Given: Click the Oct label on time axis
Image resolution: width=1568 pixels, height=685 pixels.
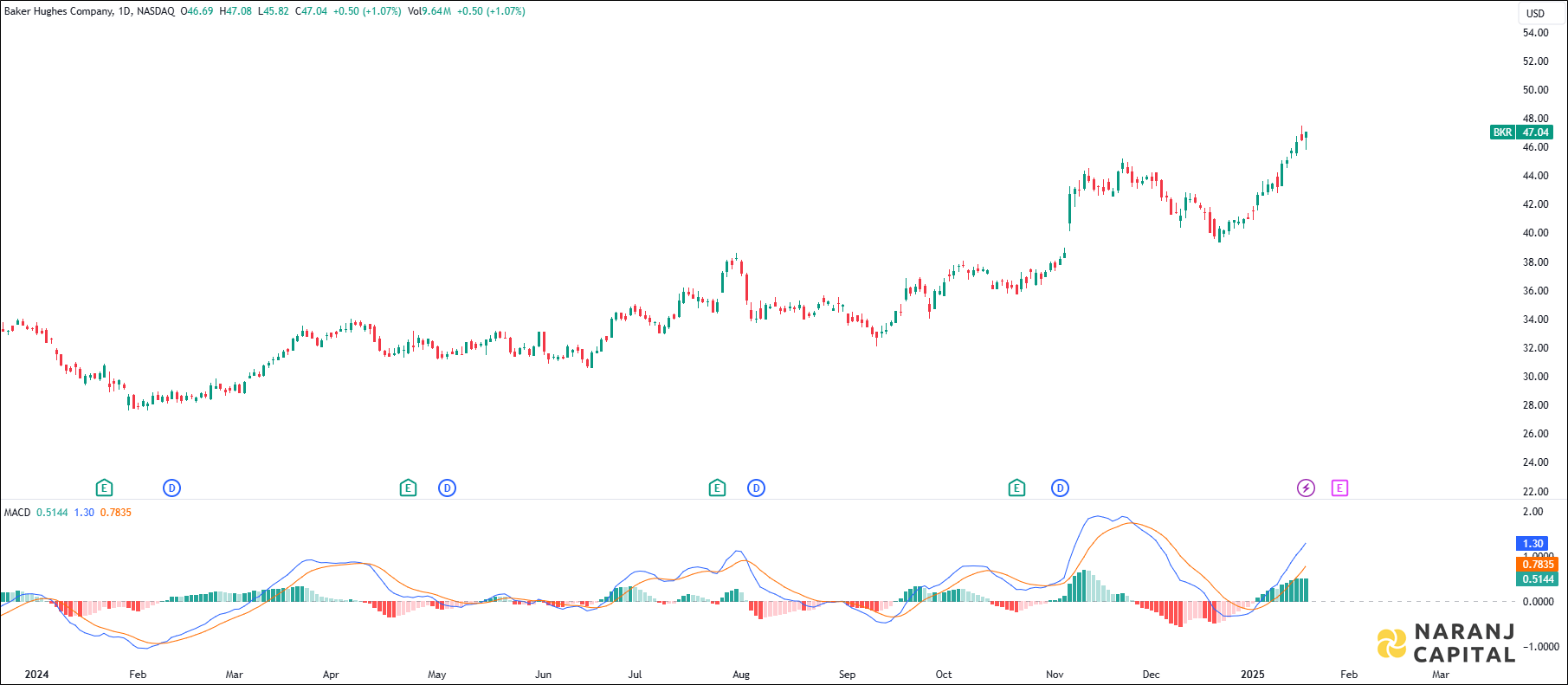Looking at the screenshot, I should pyautogui.click(x=944, y=675).
